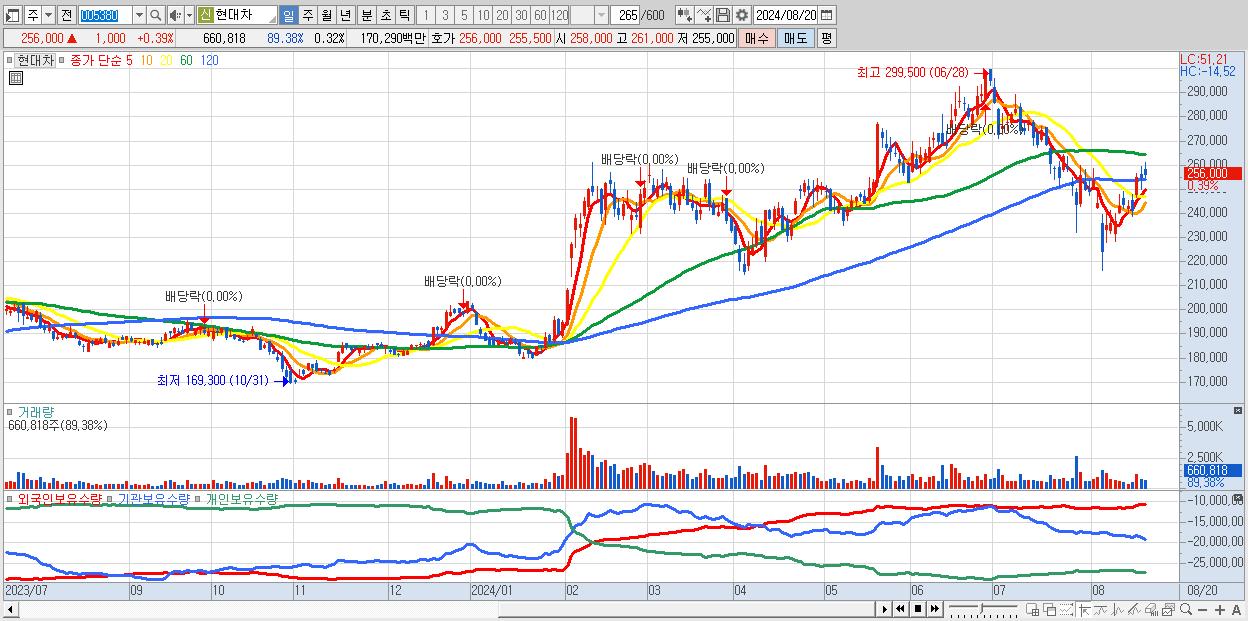Click the 전 market selector button

click(x=66, y=15)
